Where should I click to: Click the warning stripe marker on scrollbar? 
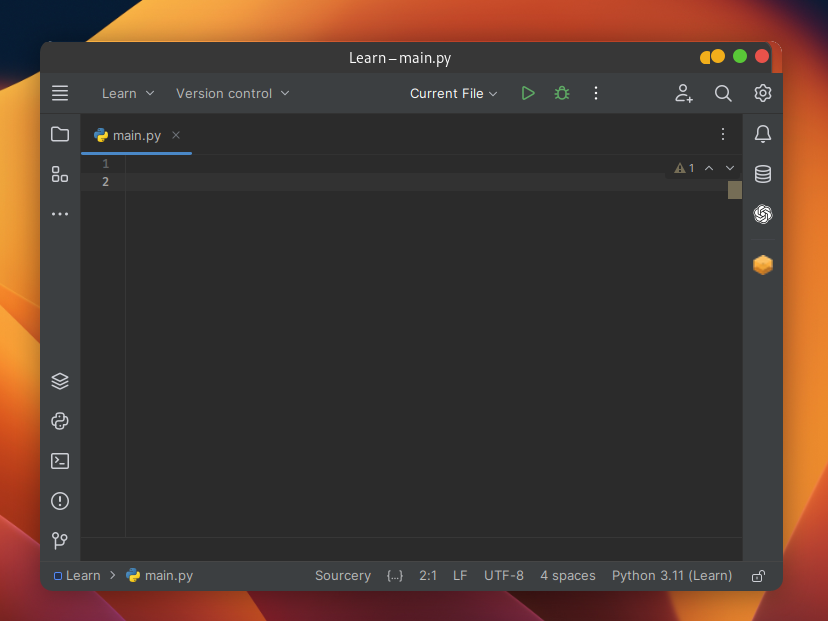[x=735, y=190]
